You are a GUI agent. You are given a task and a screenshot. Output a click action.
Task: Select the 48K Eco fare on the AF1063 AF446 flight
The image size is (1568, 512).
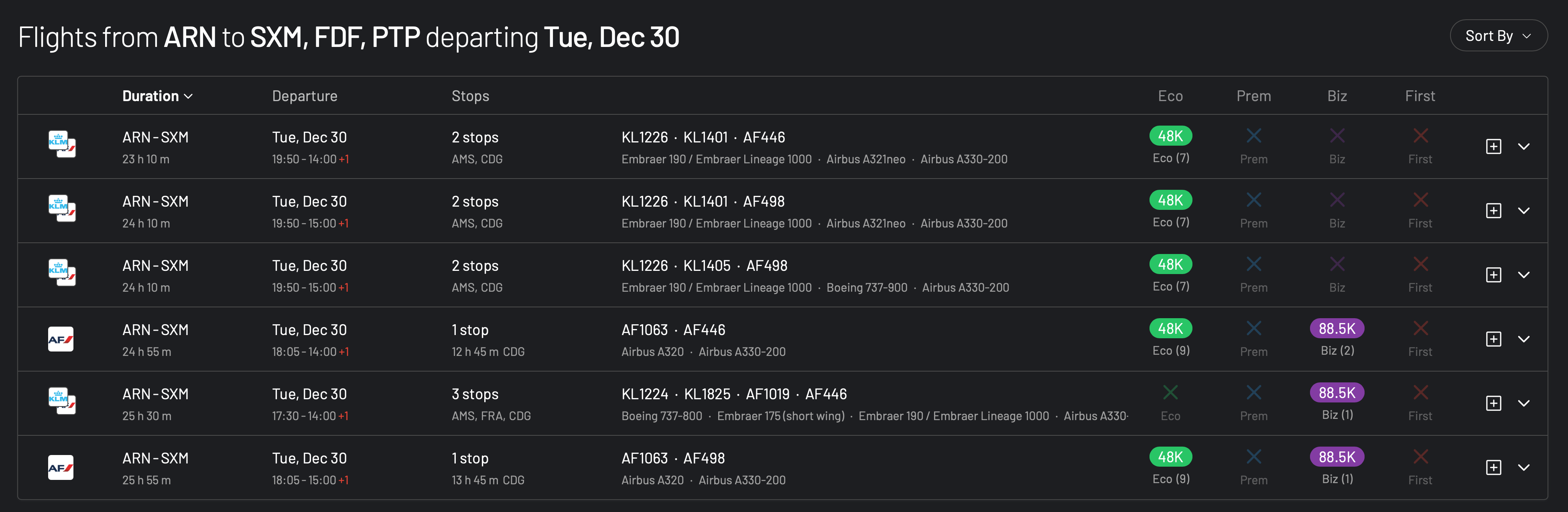point(1170,329)
